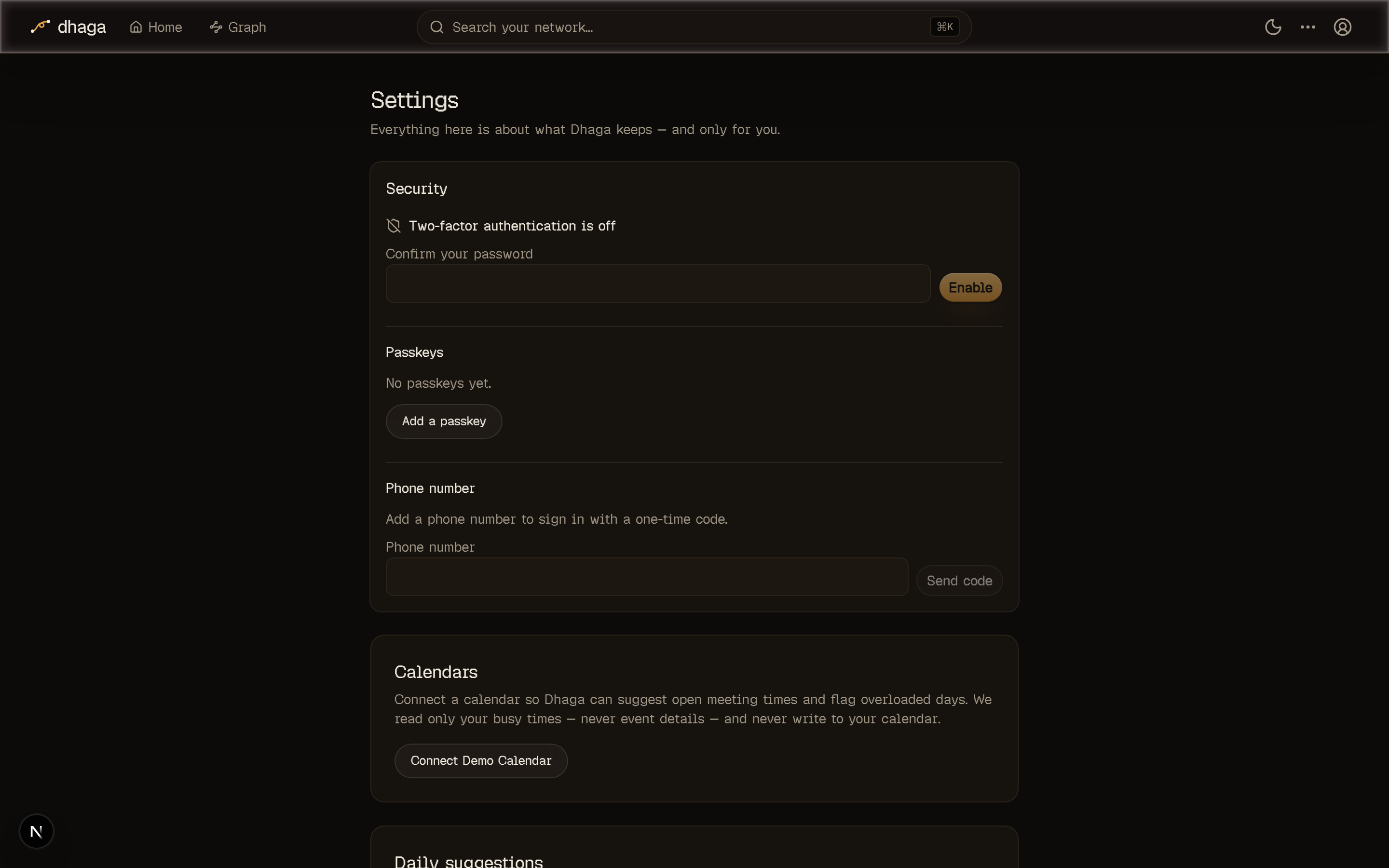Click Add a passkey button
Viewport: 1389px width, 868px height.
click(444, 421)
